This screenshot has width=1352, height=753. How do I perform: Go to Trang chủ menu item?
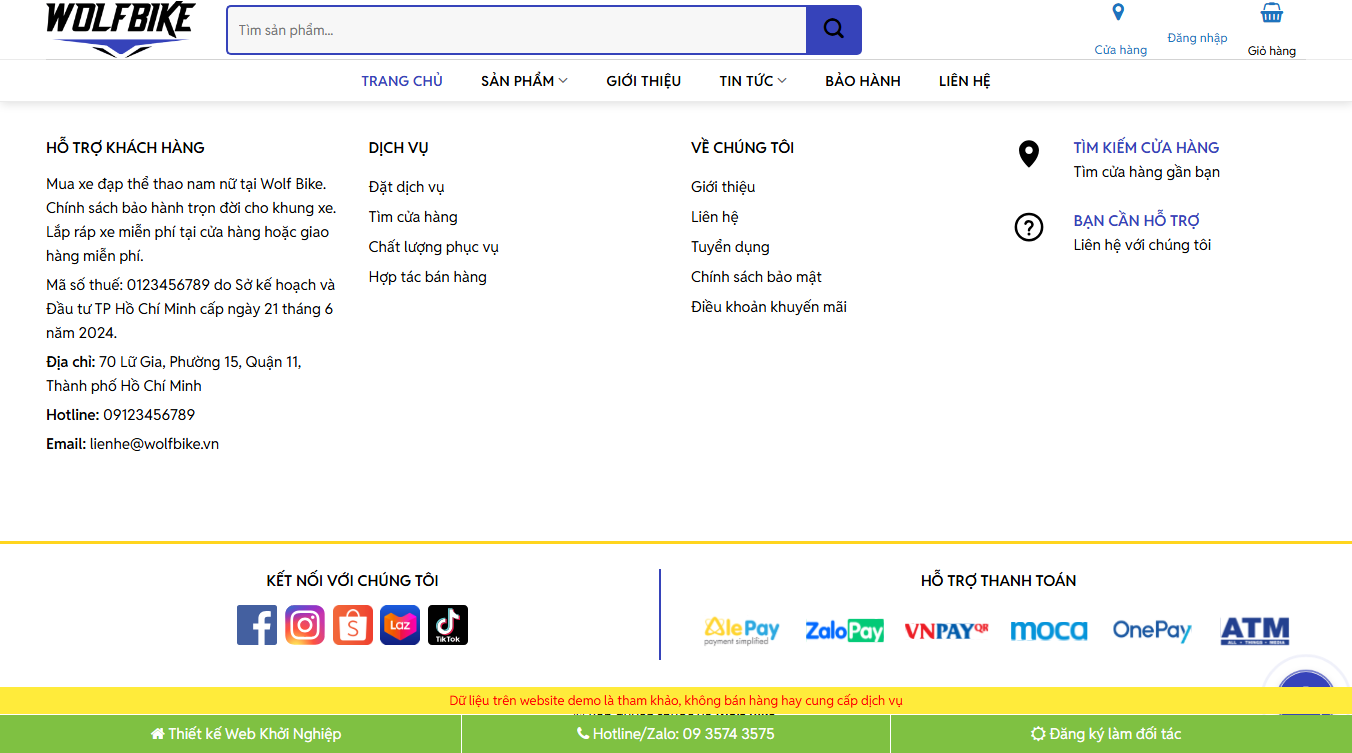(x=402, y=81)
